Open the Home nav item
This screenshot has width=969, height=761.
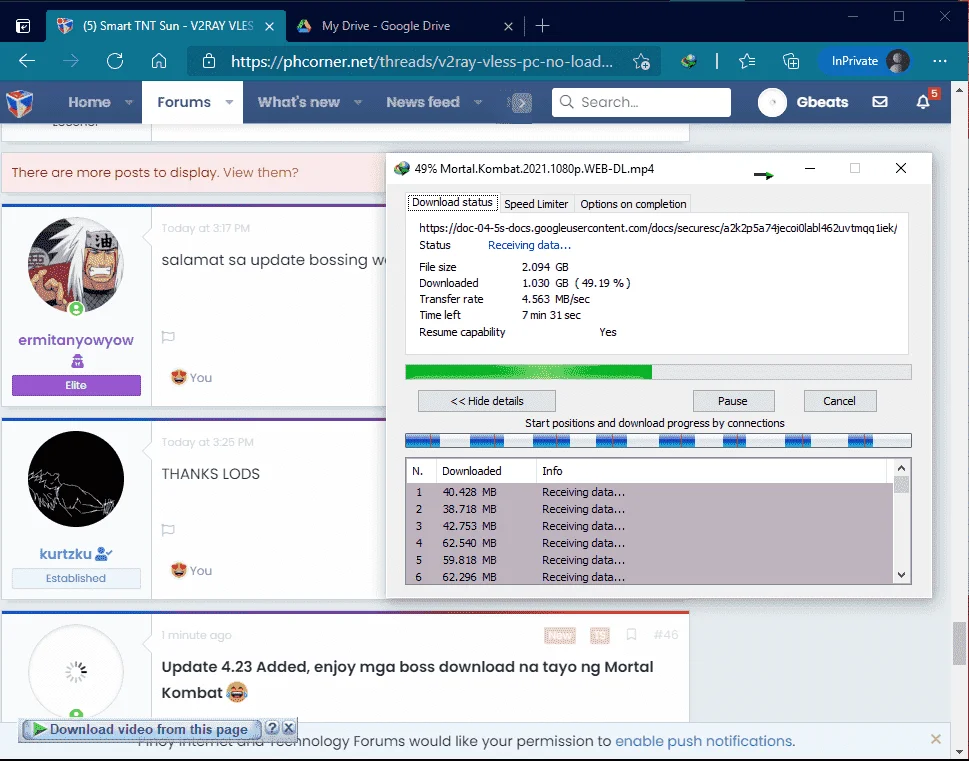89,102
